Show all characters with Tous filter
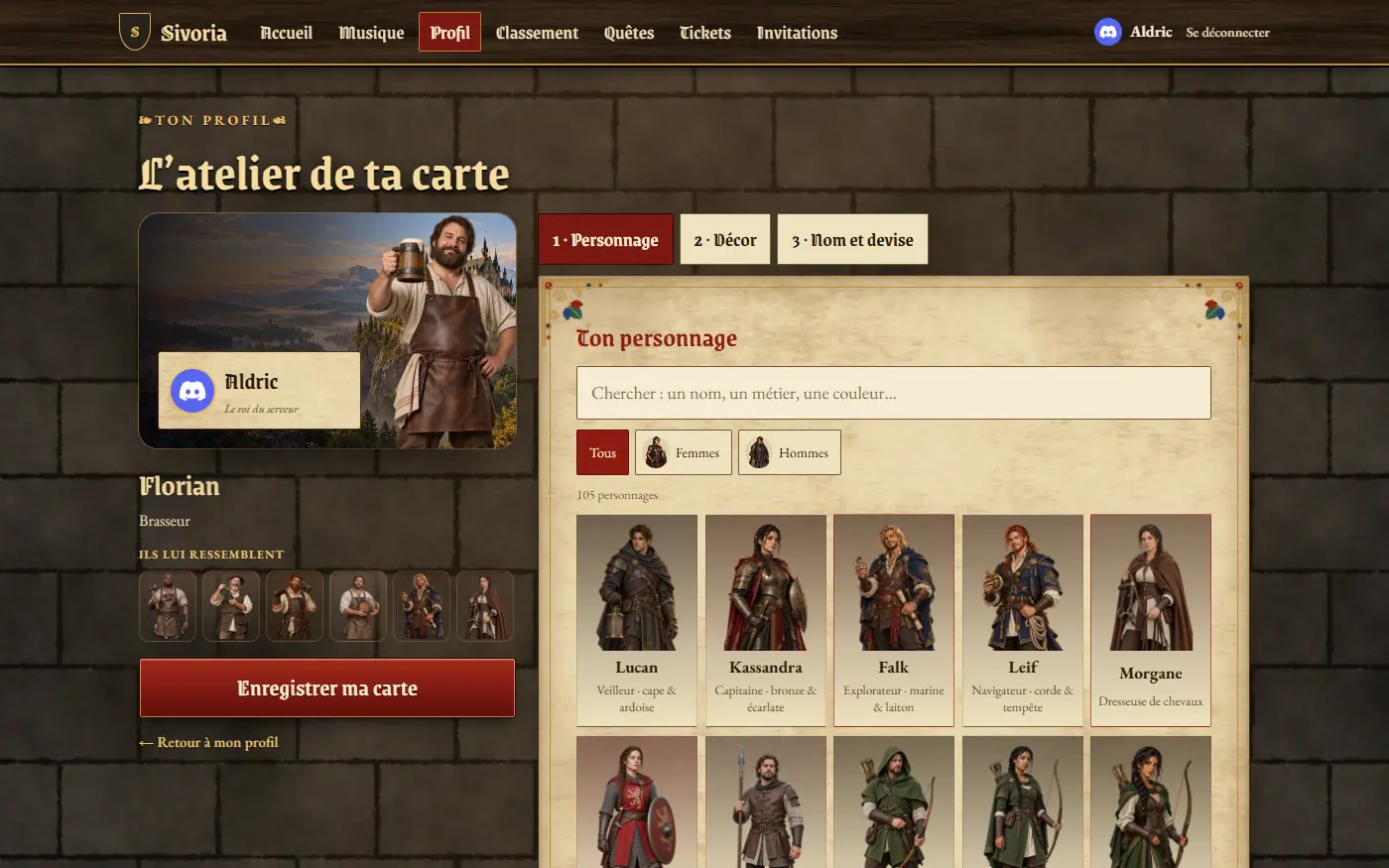The height and width of the screenshot is (868, 1389). click(x=603, y=452)
